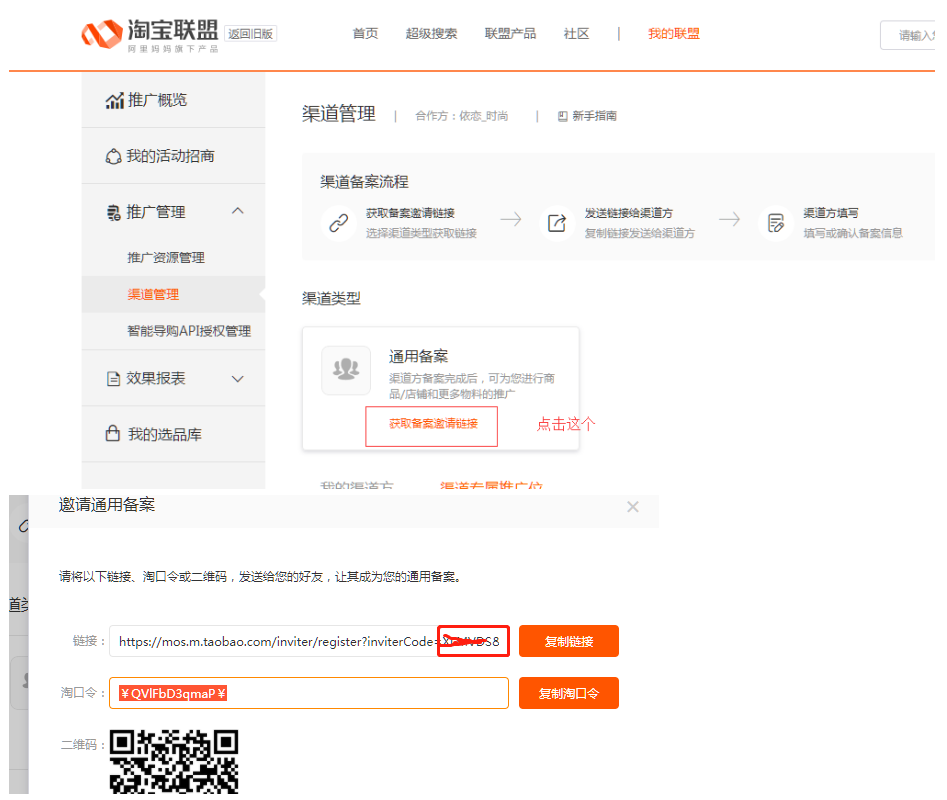
Task: Click 获取备案邀请链接 button
Action: pos(432,426)
